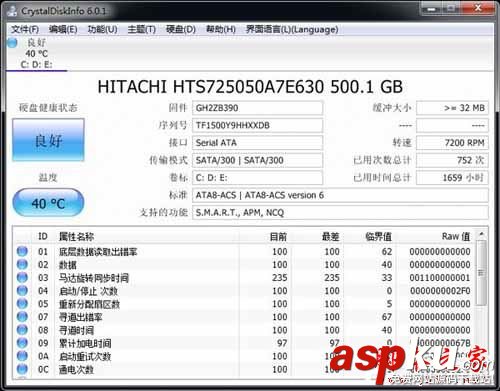
Task: Open the 文件(F) menu
Action: pos(25,29)
